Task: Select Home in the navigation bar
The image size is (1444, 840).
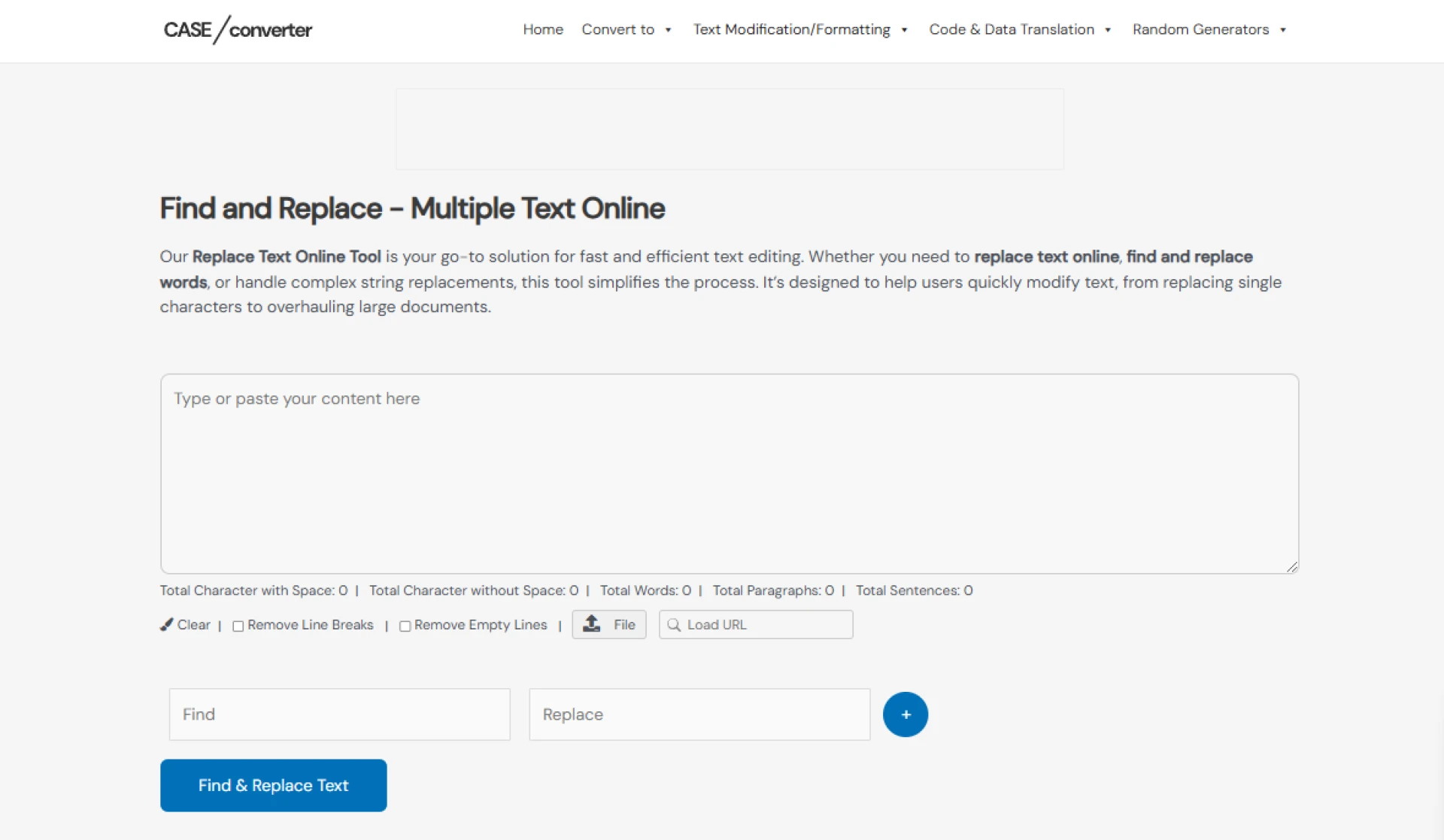Action: tap(542, 29)
